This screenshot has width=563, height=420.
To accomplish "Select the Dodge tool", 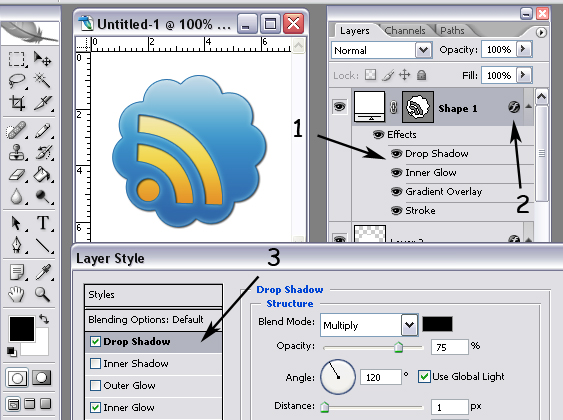I will [x=42, y=196].
